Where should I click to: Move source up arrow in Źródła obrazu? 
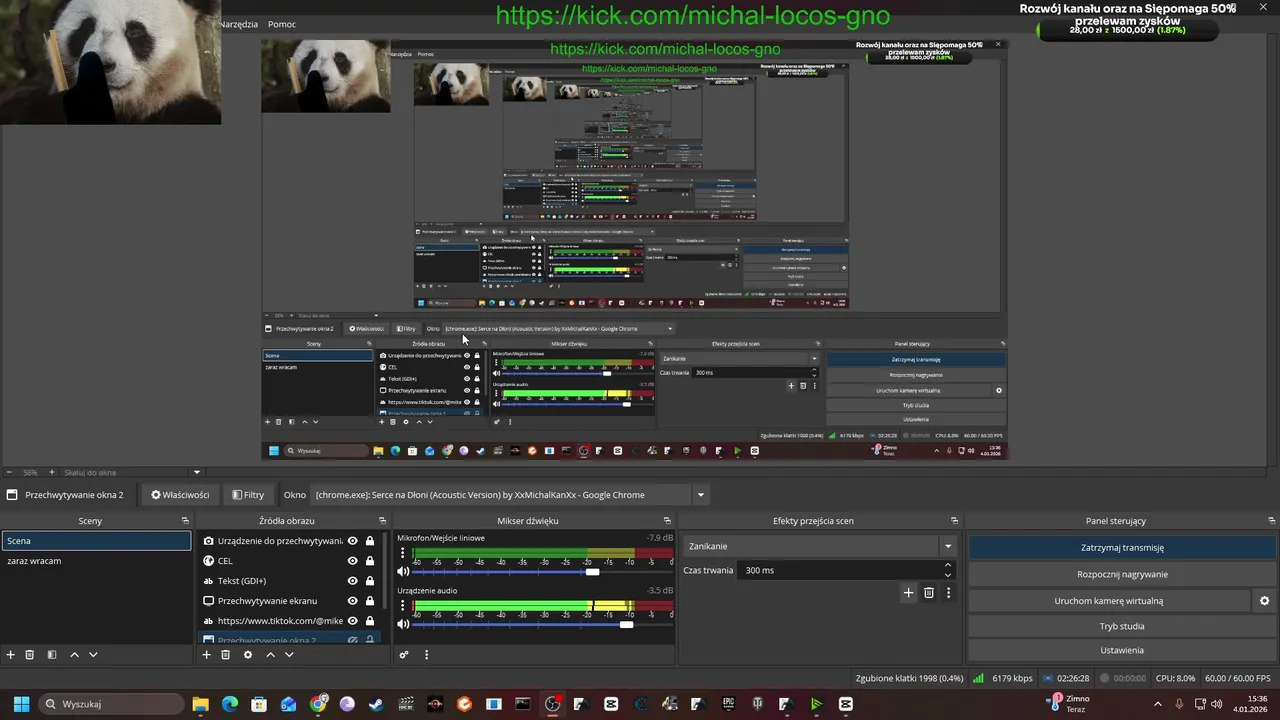click(270, 655)
